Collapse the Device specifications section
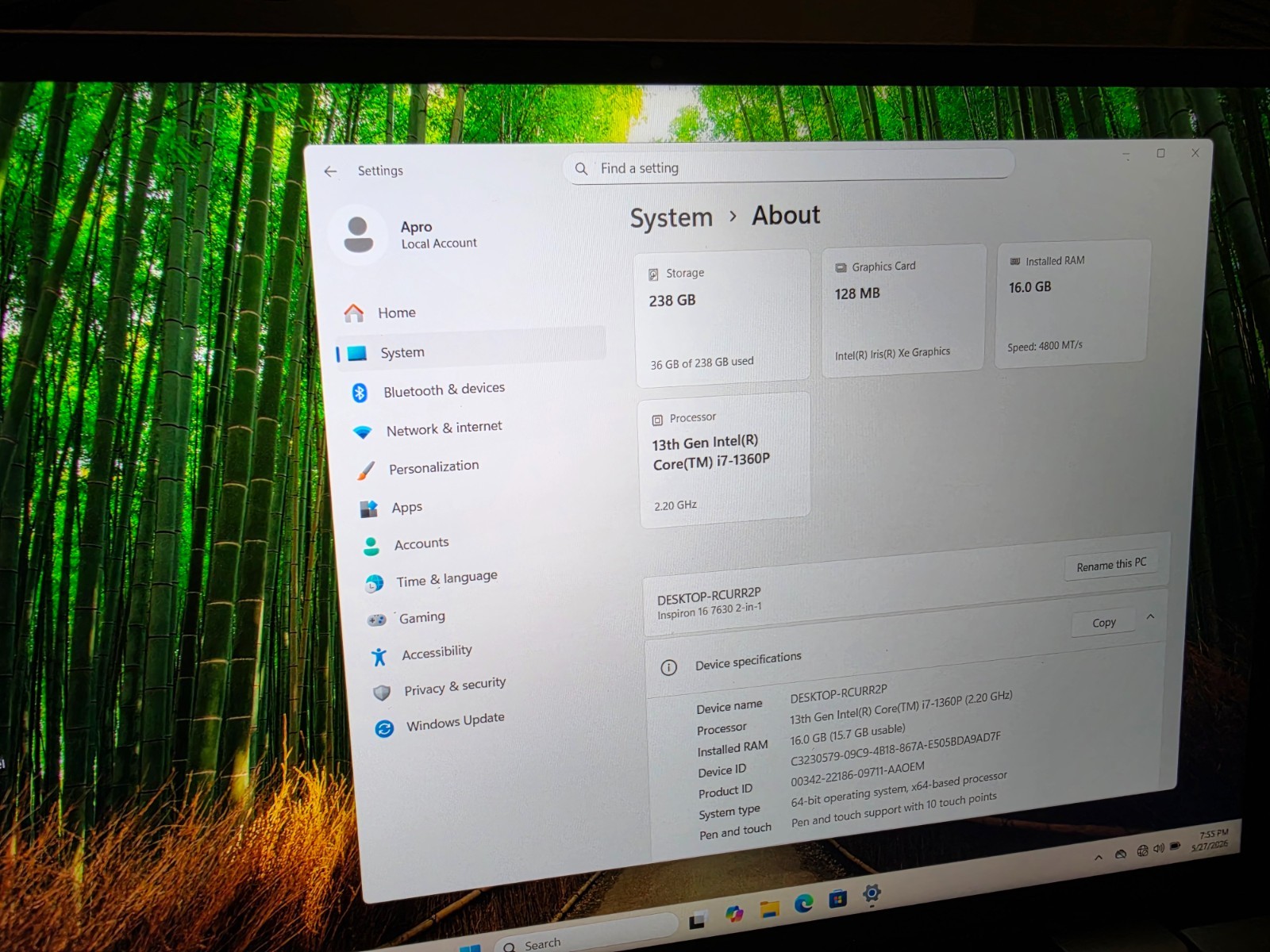 point(1150,616)
